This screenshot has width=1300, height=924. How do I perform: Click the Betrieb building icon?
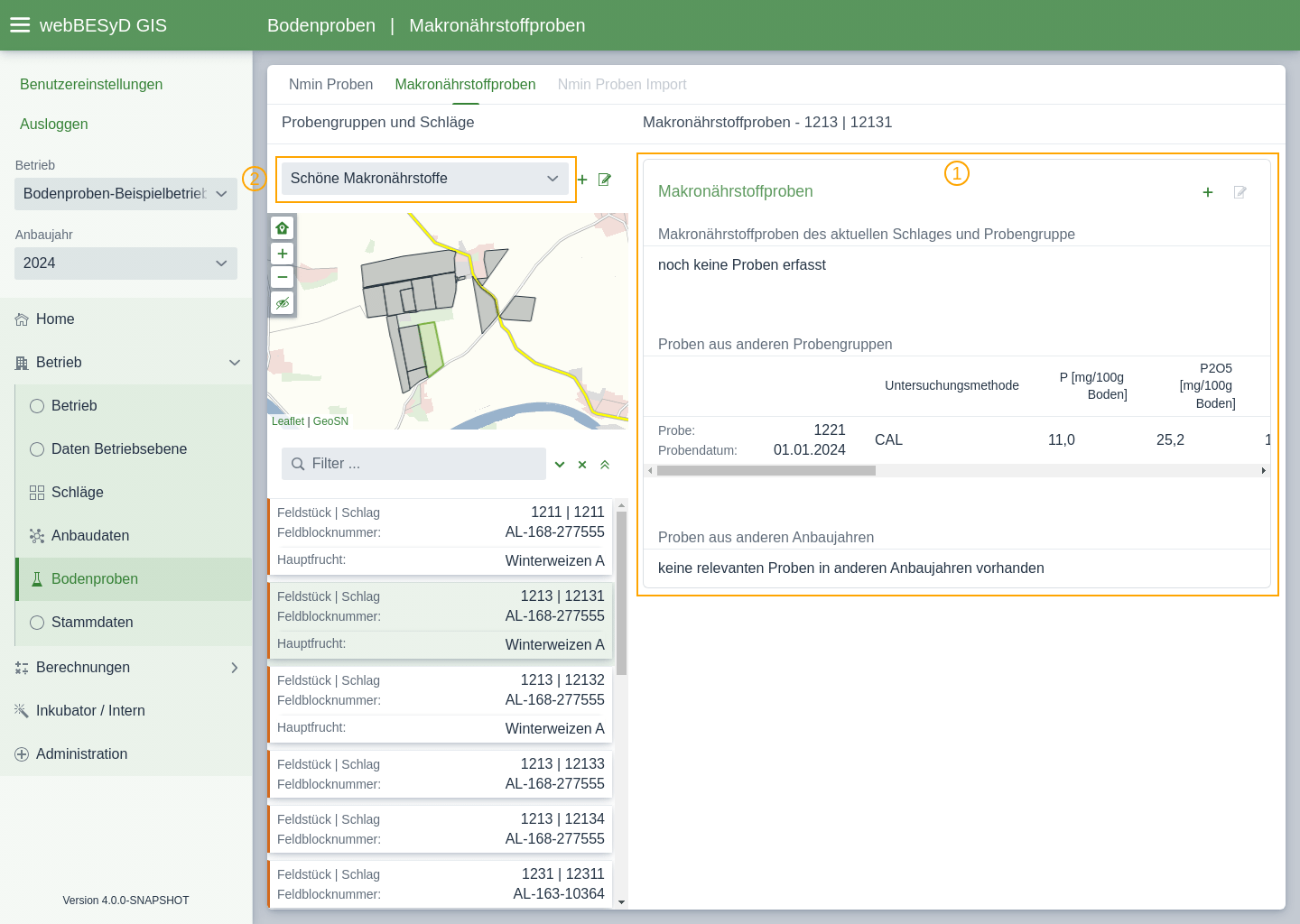click(x=22, y=363)
